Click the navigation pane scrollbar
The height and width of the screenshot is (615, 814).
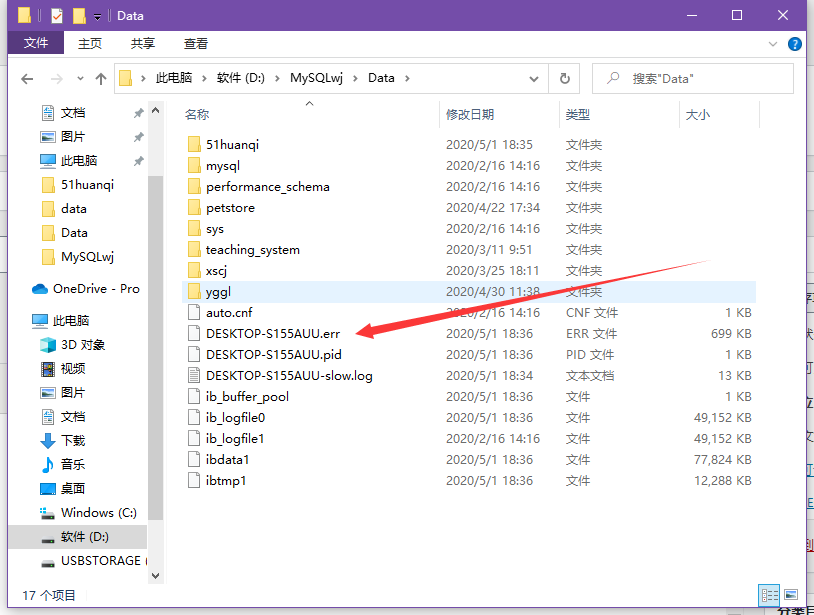click(155, 350)
